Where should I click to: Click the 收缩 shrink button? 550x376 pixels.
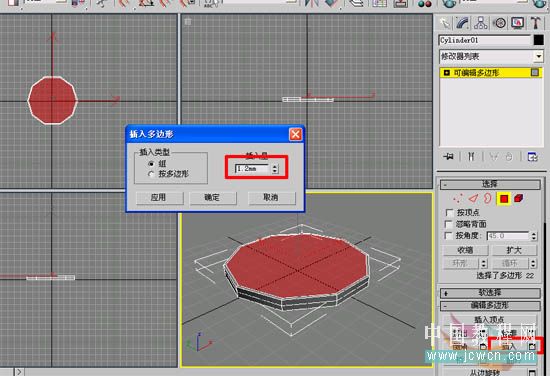tap(465, 250)
